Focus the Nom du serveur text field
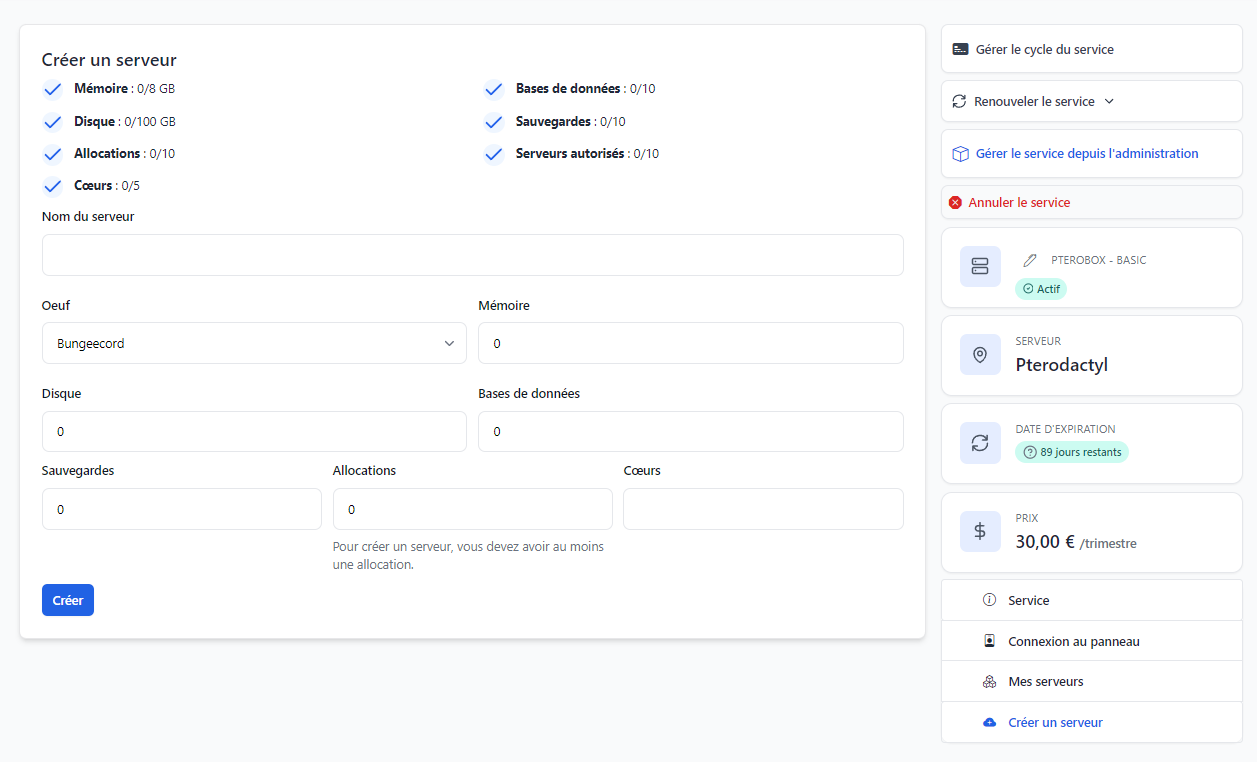 click(x=472, y=255)
